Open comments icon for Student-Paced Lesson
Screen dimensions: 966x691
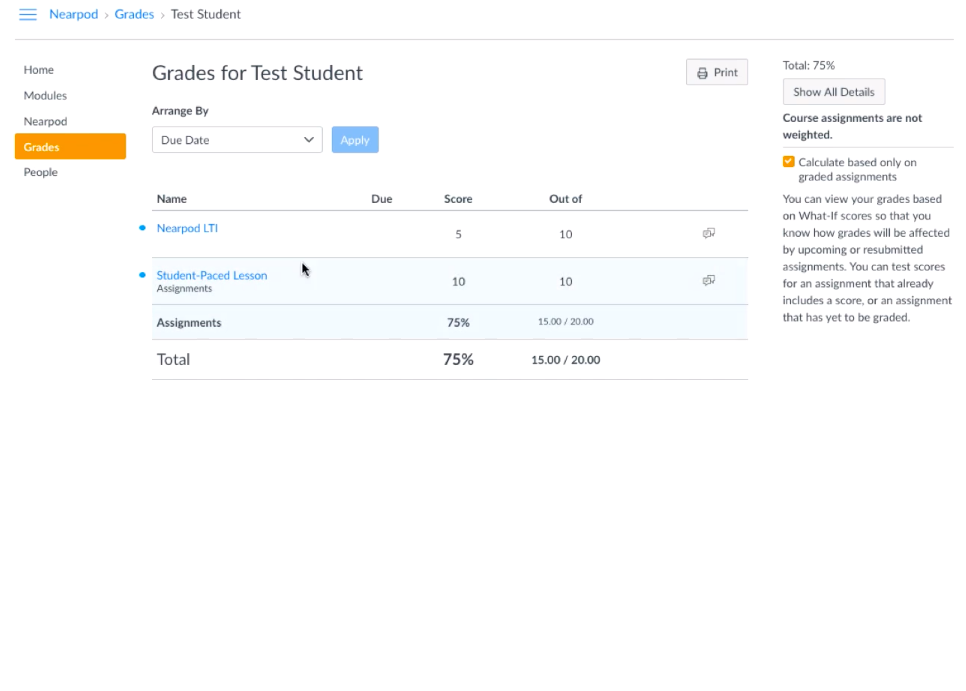point(708,281)
